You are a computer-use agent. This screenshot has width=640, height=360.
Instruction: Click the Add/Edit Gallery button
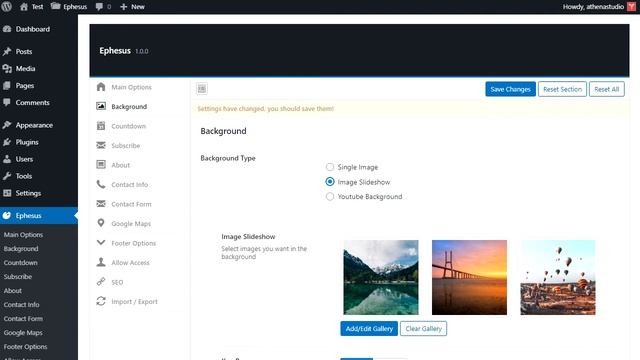(369, 329)
